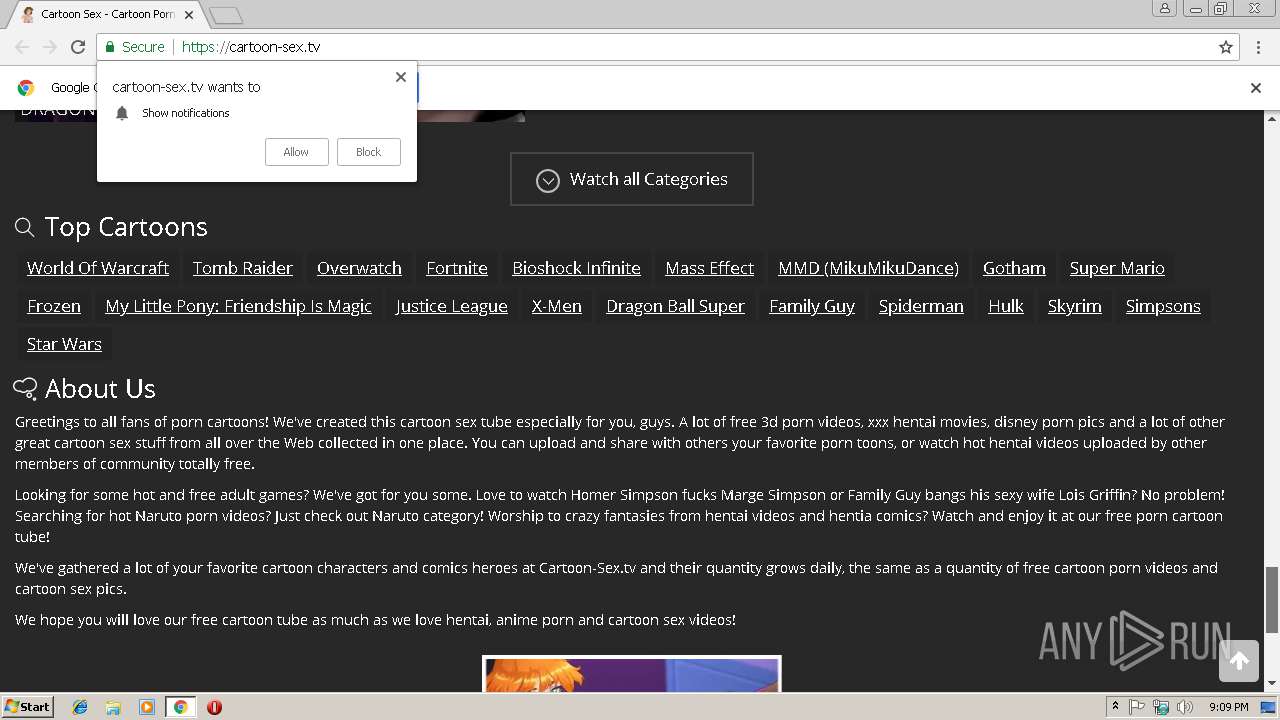This screenshot has width=1280, height=720.
Task: Open a new browser tab
Action: 226,15
